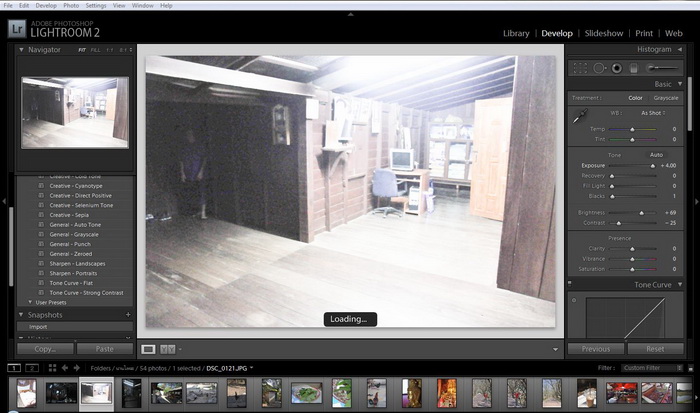Open second window display button 2
This screenshot has width=700, height=413.
[32, 368]
